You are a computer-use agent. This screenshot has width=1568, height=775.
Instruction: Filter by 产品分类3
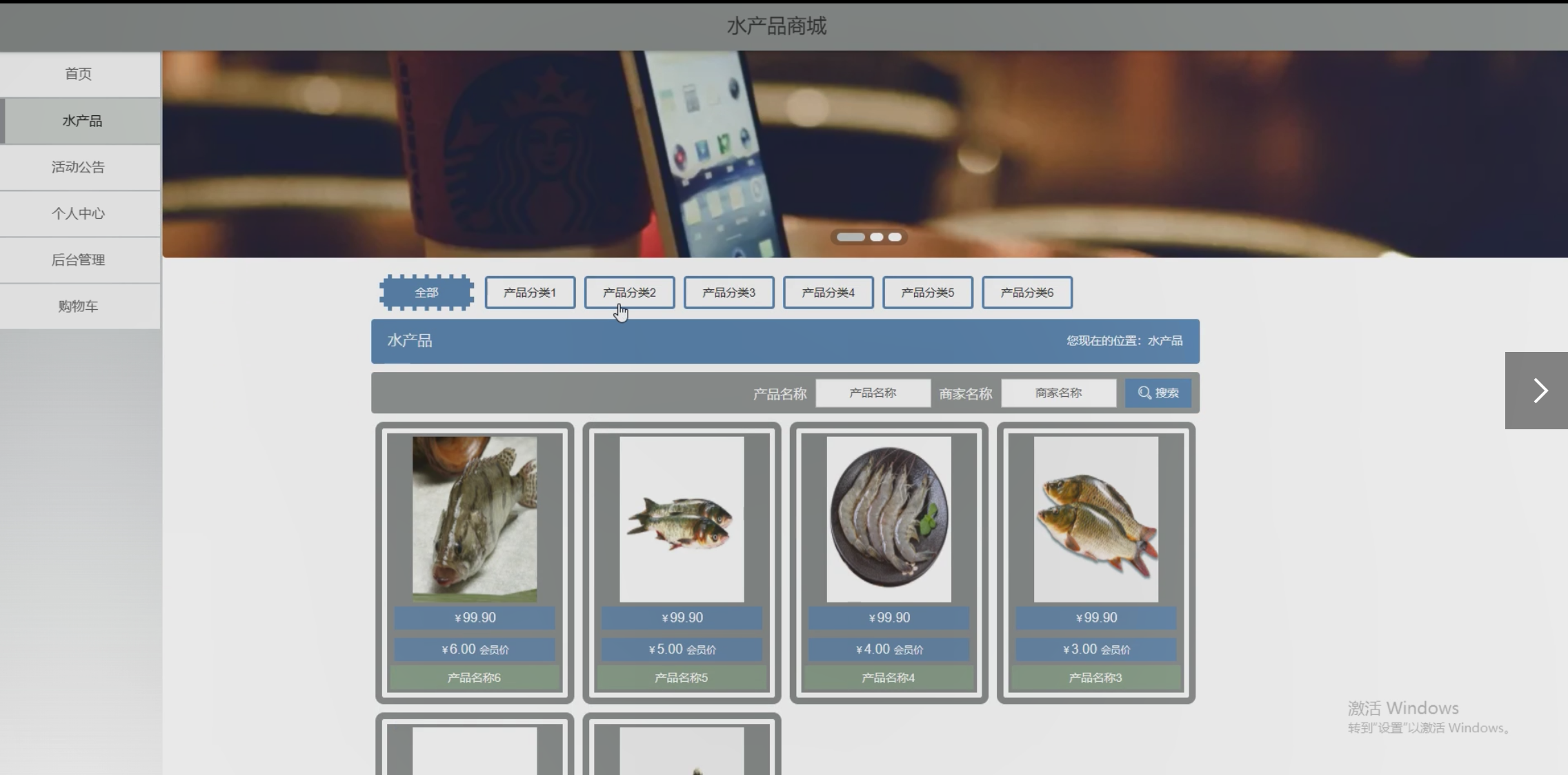click(x=728, y=293)
